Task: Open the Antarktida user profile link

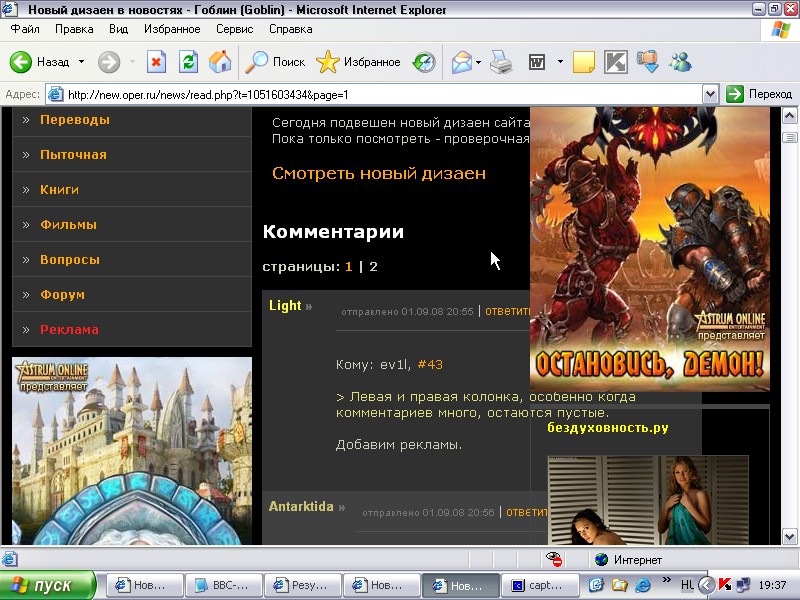Action: coord(301,507)
